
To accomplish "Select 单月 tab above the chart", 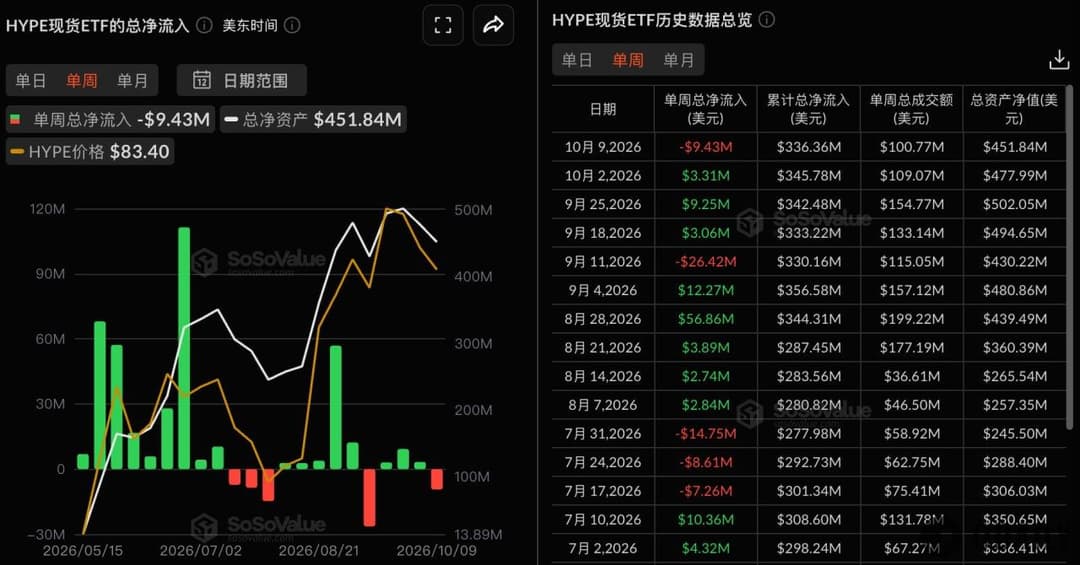I will 132,81.
